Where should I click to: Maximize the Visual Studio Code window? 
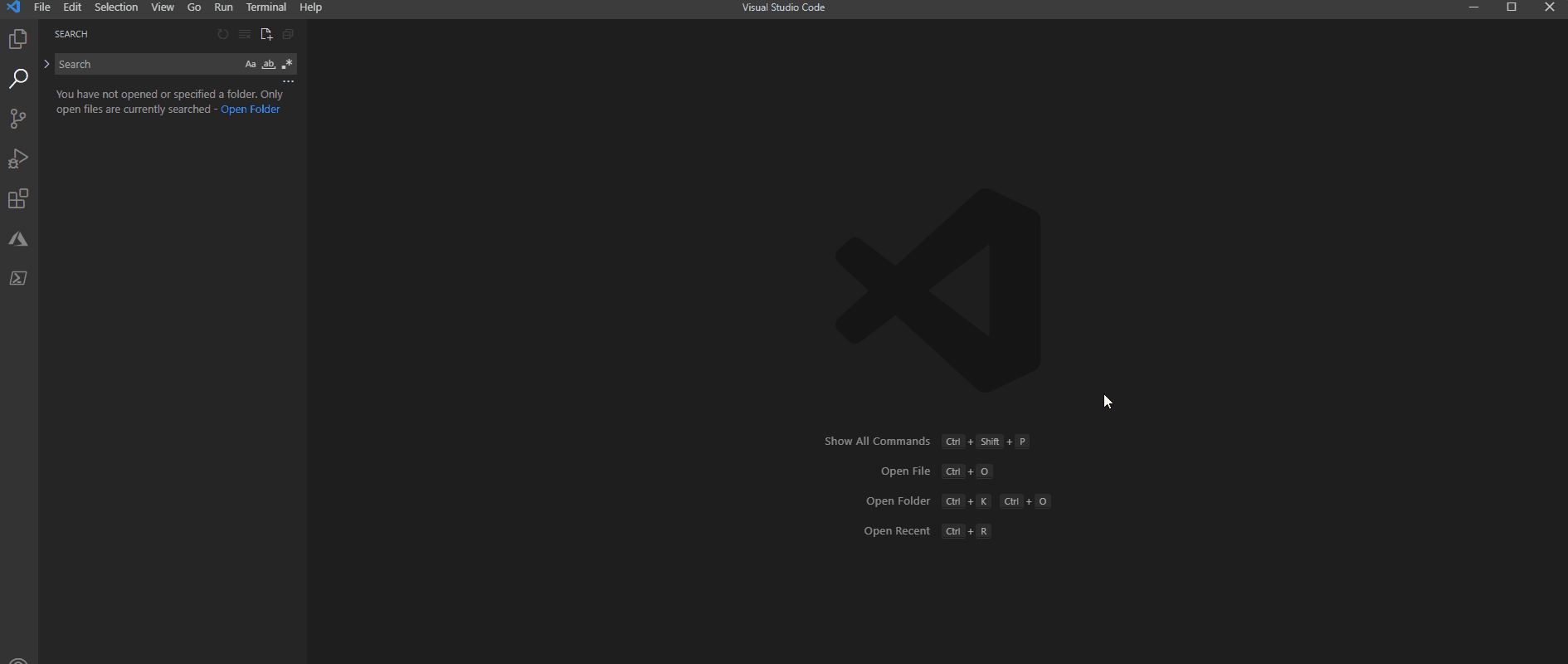(1512, 7)
